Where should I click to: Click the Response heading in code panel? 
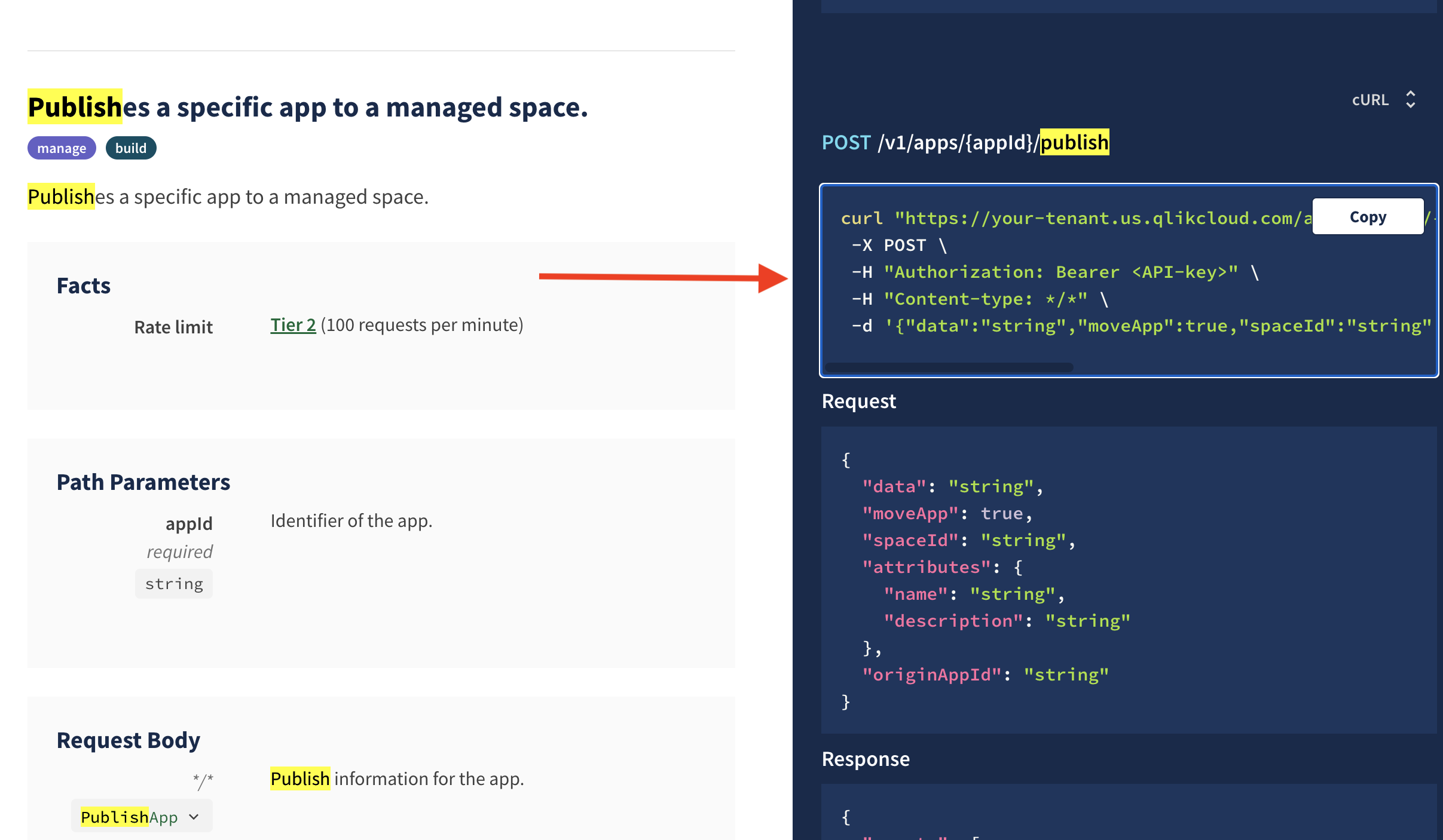click(x=866, y=759)
